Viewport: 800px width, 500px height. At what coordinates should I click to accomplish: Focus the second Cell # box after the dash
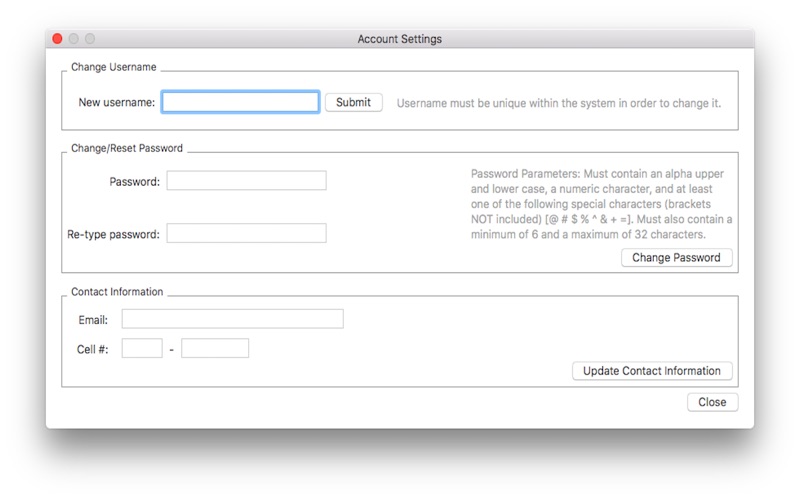tap(215, 348)
